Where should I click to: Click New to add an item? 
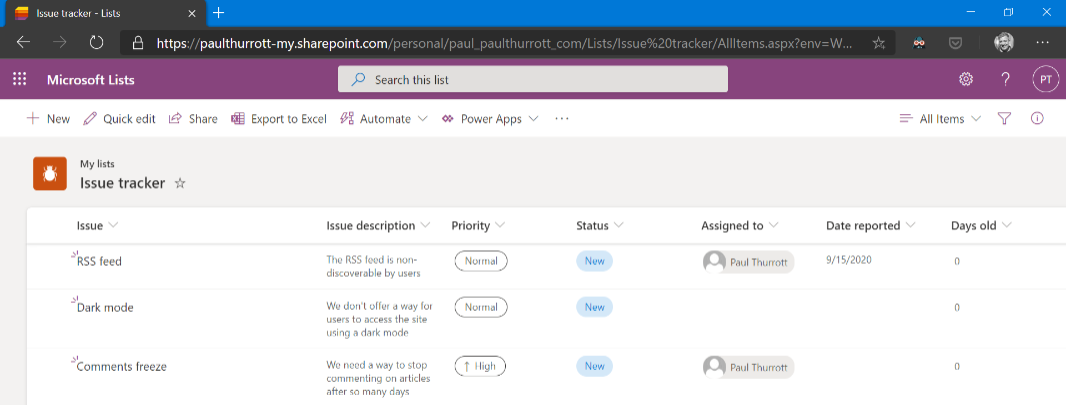click(48, 119)
